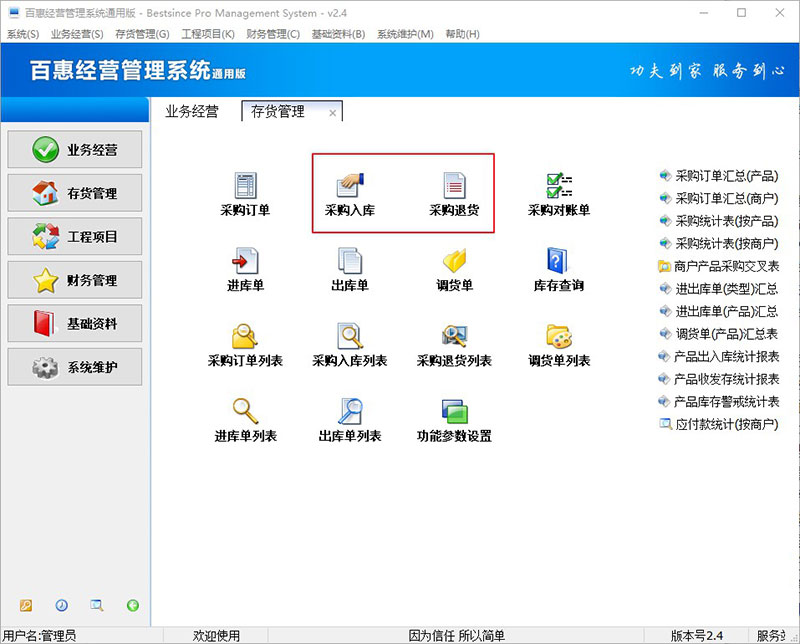
Task: Open report 应付款统计(按商户)
Action: [x=719, y=425]
